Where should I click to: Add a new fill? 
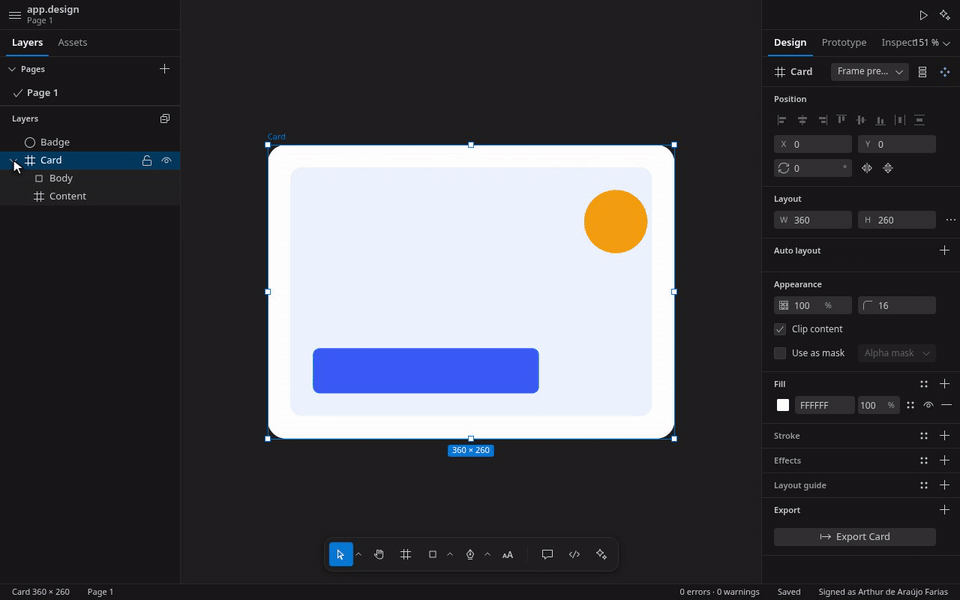click(x=945, y=384)
